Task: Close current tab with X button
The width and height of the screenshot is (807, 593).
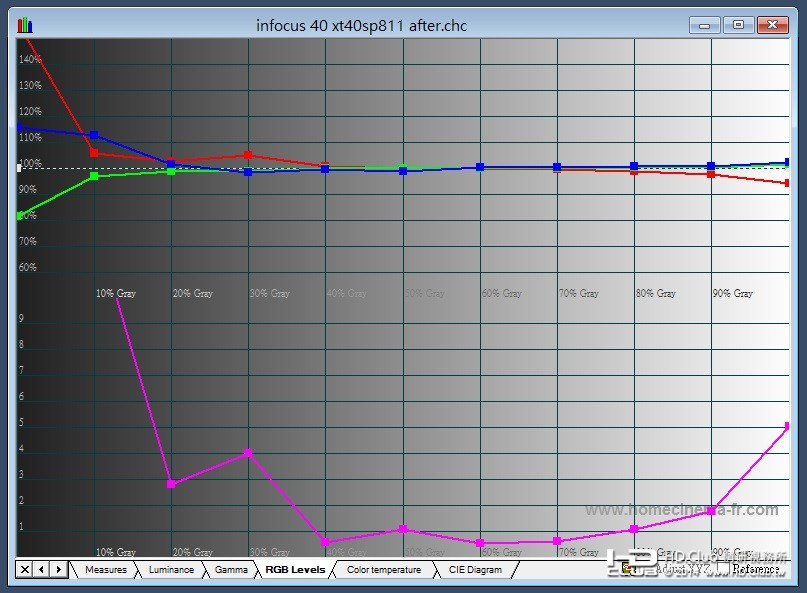Action: 25,569
